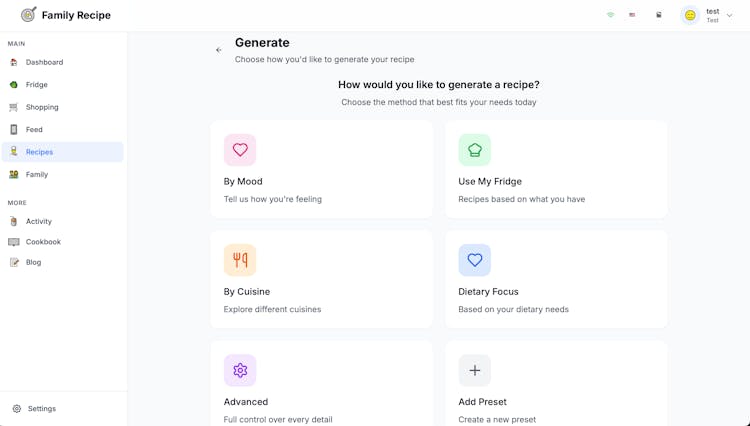
Task: Go to the Fridge section
Action: [x=36, y=85]
